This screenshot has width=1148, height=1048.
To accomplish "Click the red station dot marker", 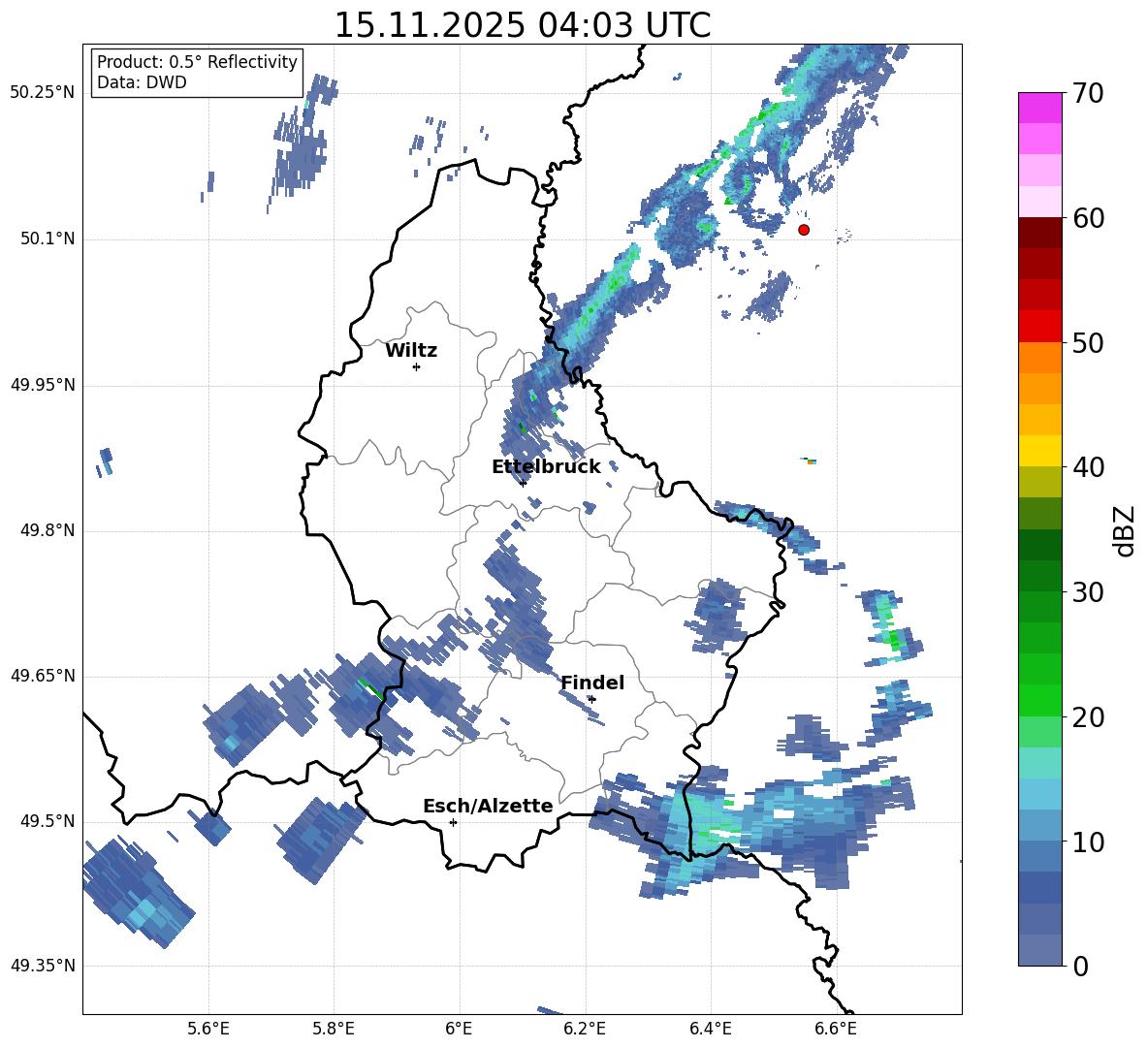I will [x=803, y=230].
